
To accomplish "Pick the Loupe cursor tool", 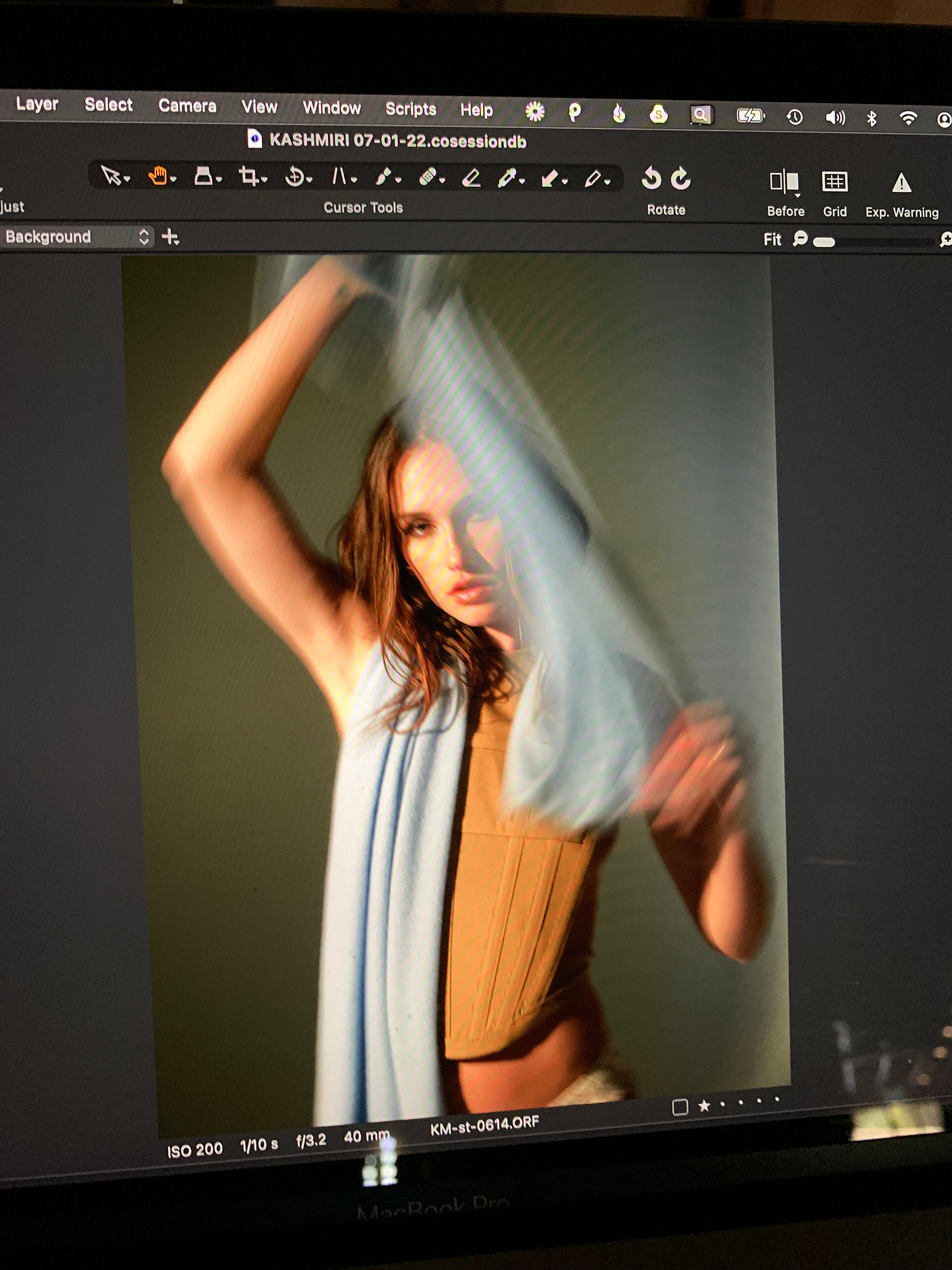I will point(204,176).
